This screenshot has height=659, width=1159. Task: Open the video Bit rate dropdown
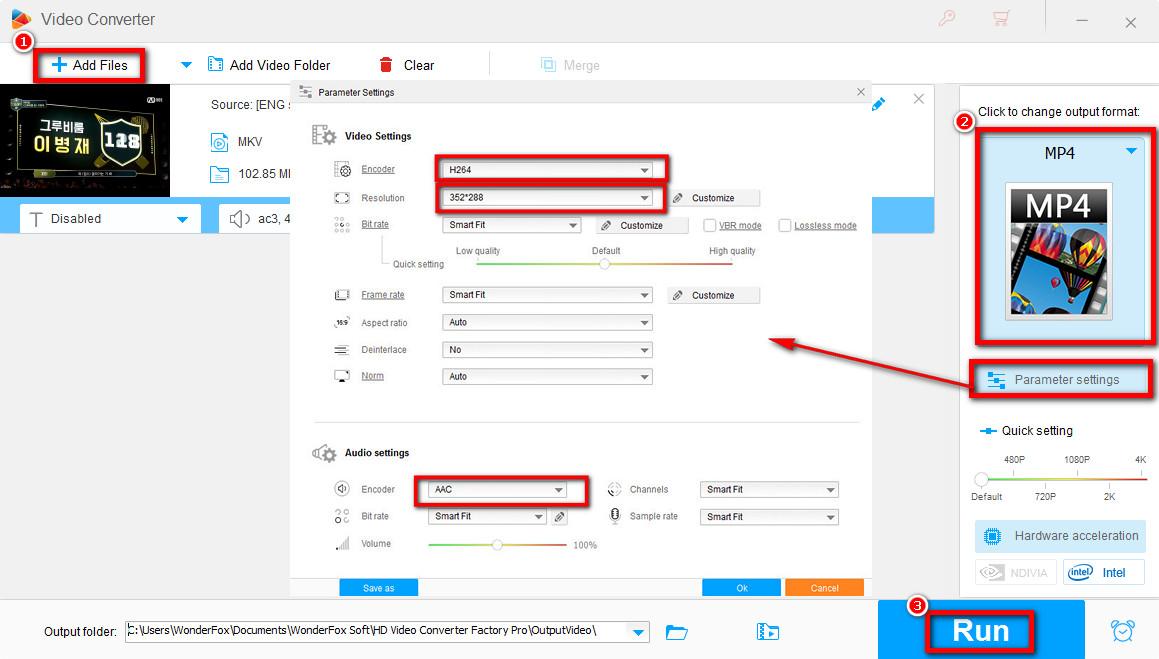(511, 225)
